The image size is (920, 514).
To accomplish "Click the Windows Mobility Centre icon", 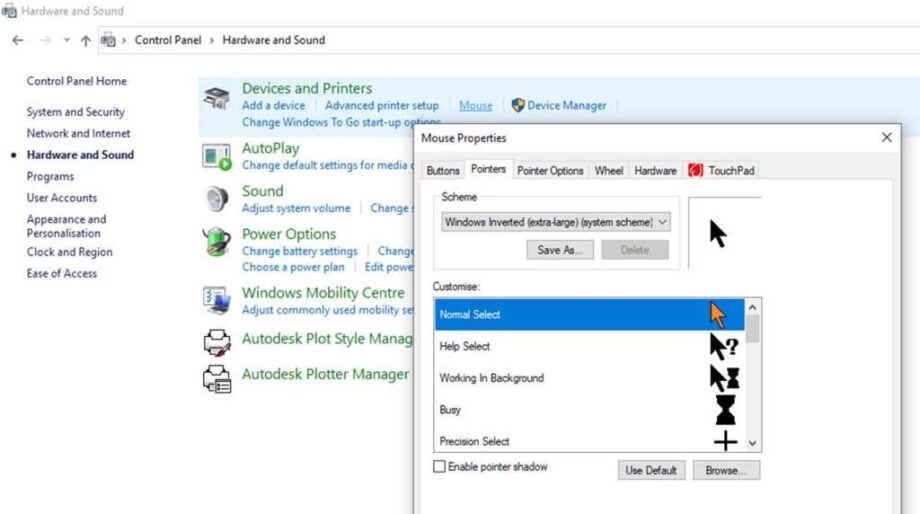I will 217,301.
